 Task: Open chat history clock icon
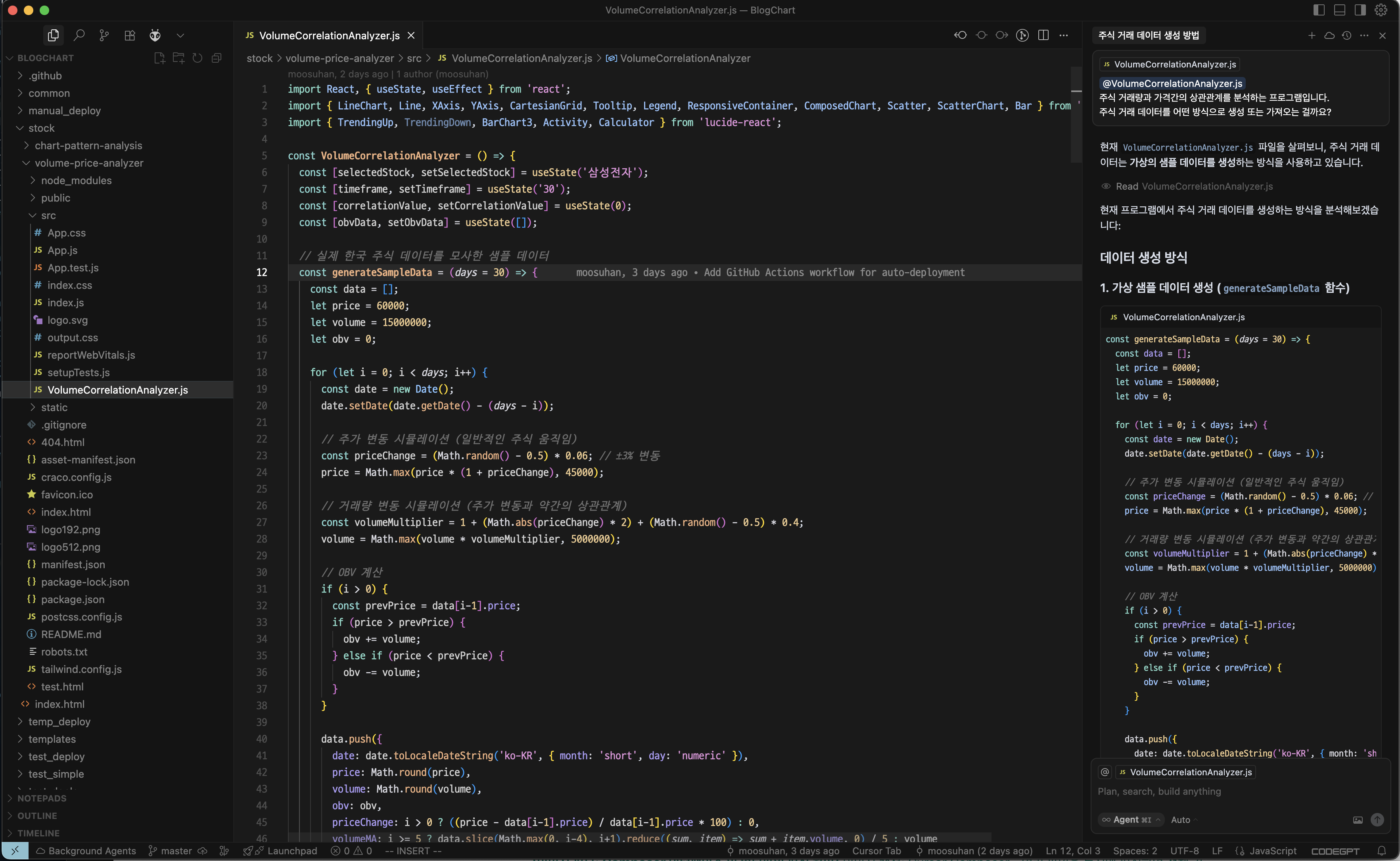pyautogui.click(x=1346, y=35)
